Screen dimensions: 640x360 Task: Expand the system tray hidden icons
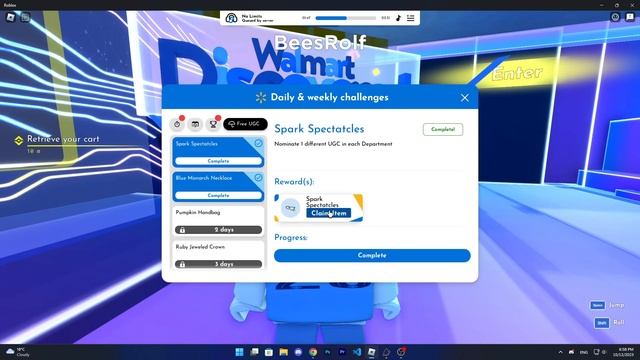560,352
